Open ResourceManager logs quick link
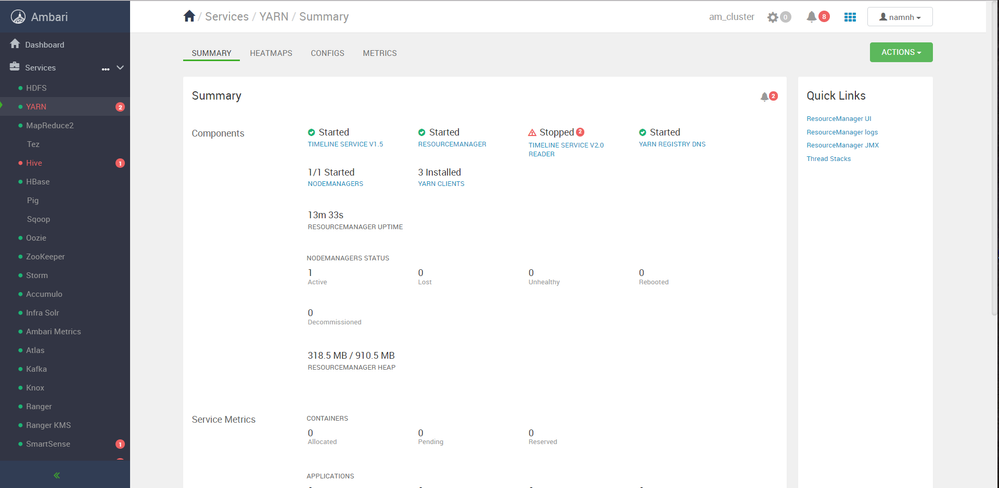999x488 pixels. (x=841, y=133)
